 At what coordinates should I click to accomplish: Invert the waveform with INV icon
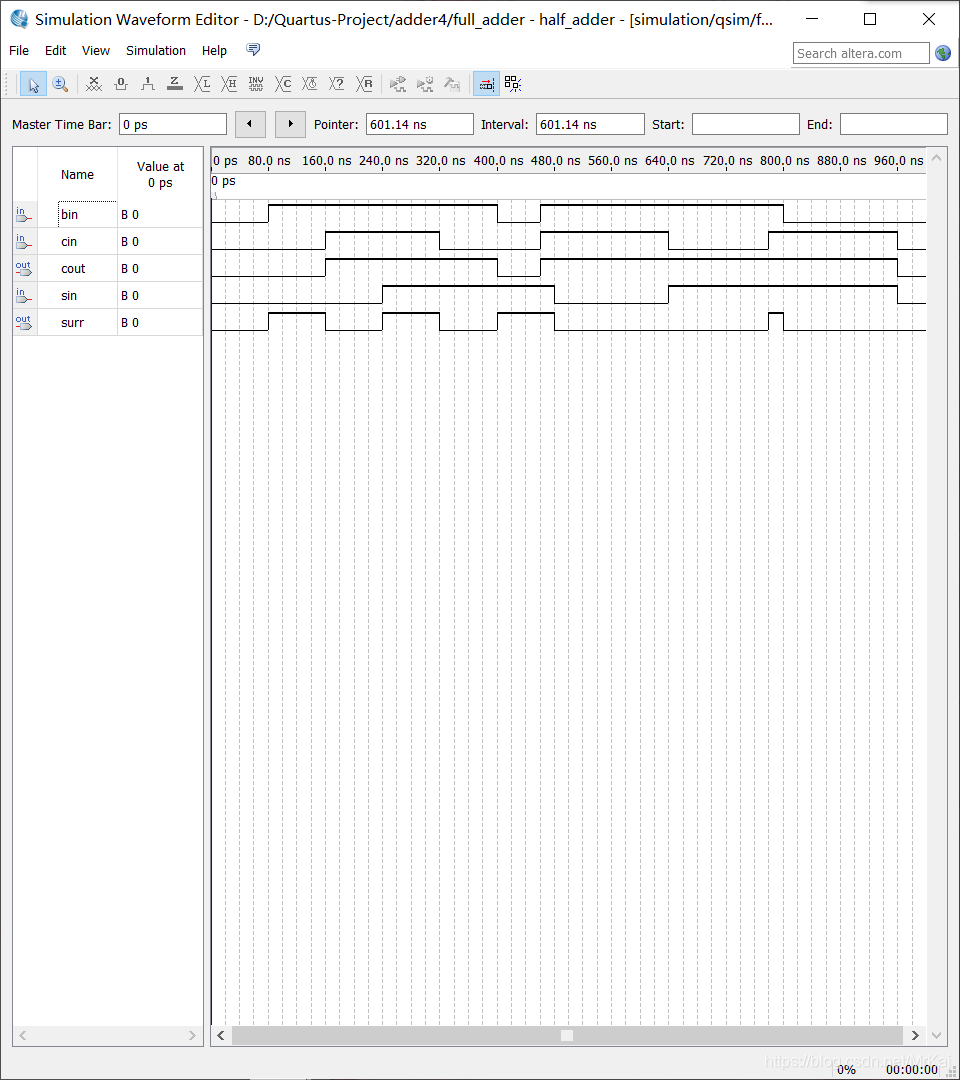click(x=255, y=84)
